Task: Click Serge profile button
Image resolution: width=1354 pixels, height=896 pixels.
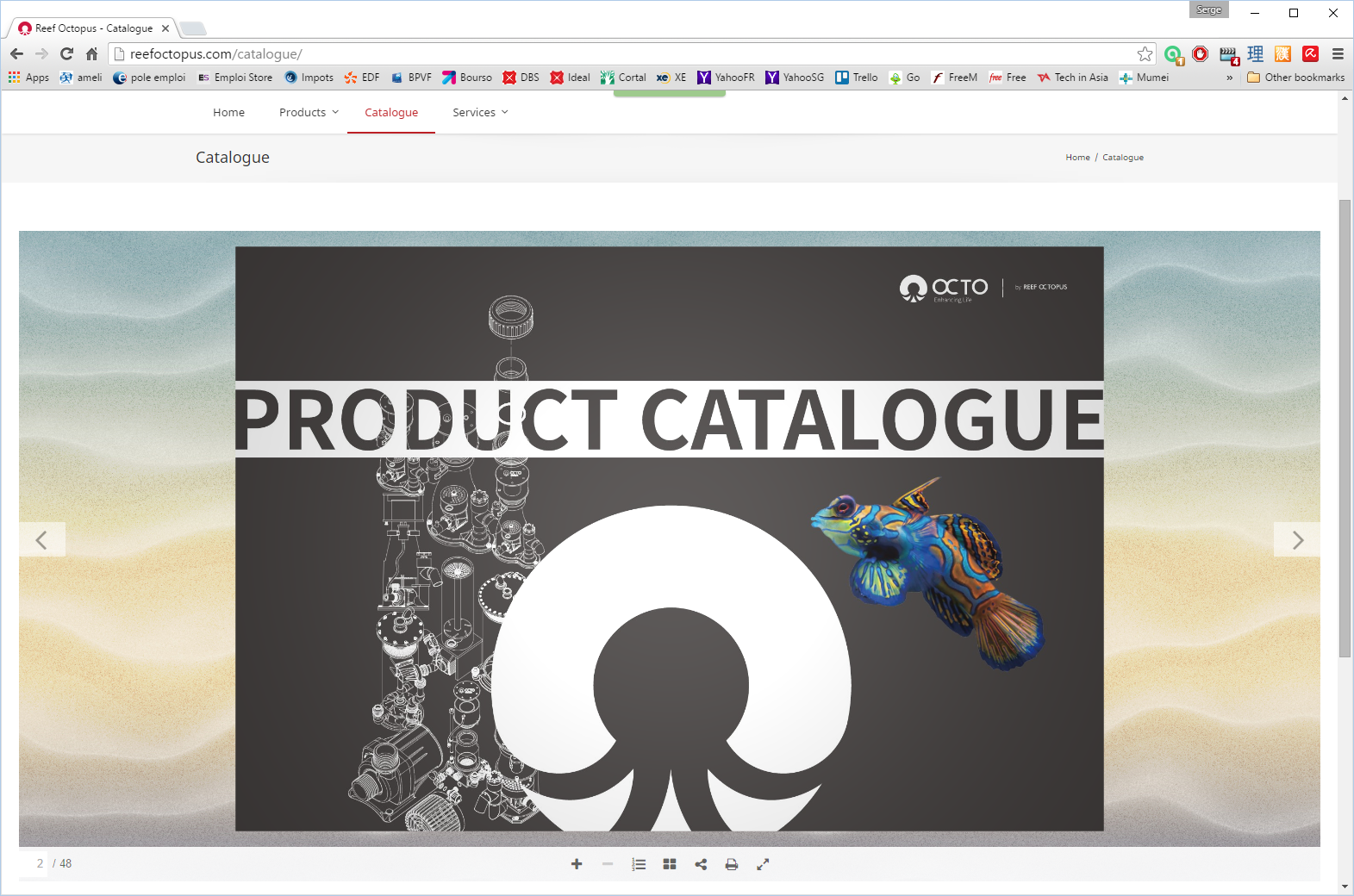Action: click(1209, 9)
